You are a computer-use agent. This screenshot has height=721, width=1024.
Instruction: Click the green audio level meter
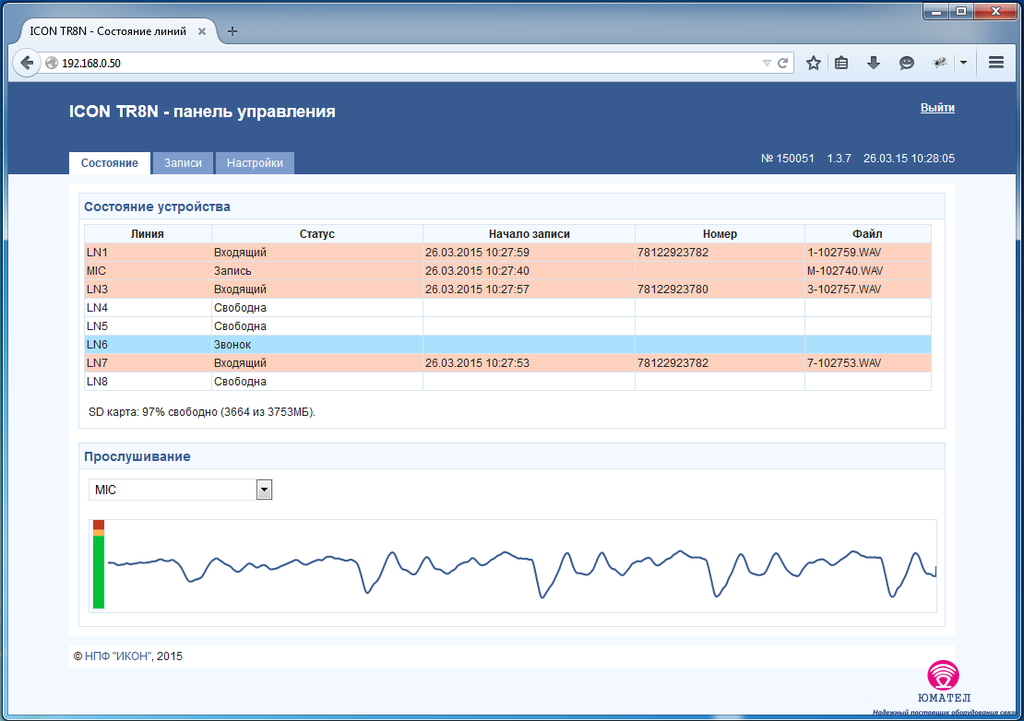click(99, 564)
